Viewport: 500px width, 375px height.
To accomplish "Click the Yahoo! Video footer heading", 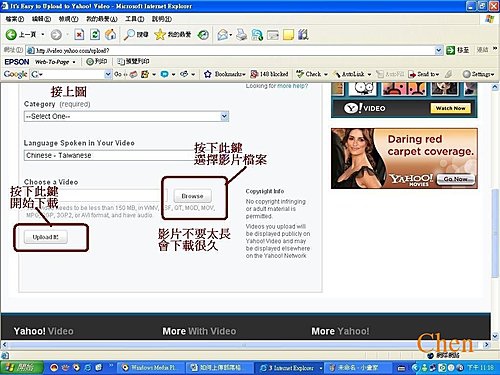I will pos(43,331).
